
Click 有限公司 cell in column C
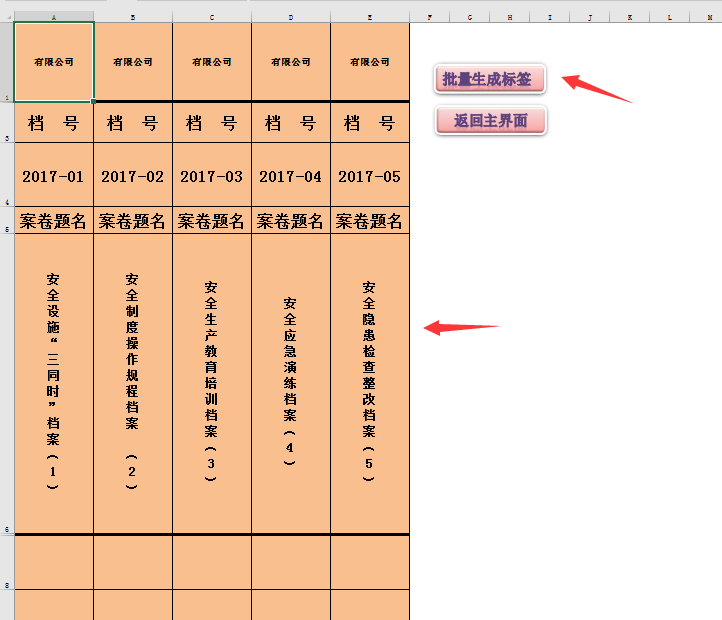[212, 62]
